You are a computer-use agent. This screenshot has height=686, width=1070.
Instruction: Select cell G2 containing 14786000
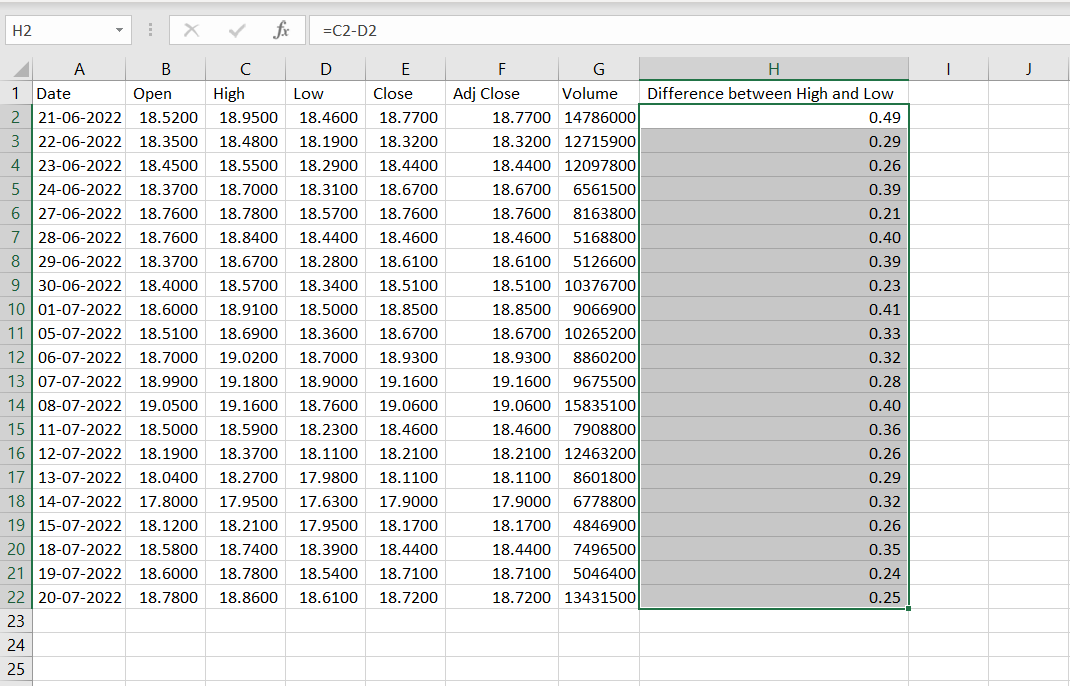[598, 117]
